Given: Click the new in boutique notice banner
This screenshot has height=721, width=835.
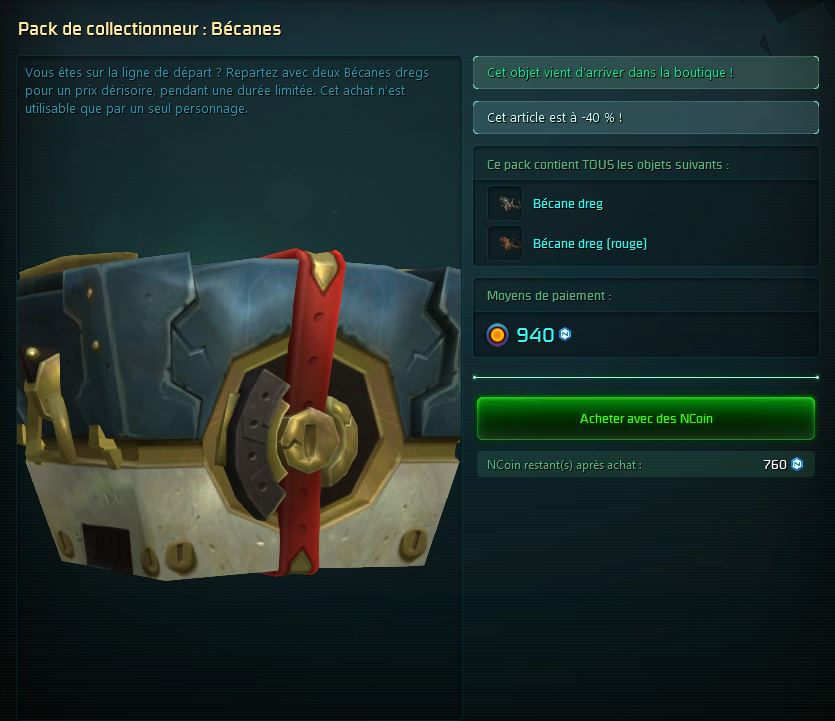Looking at the screenshot, I should click(646, 72).
